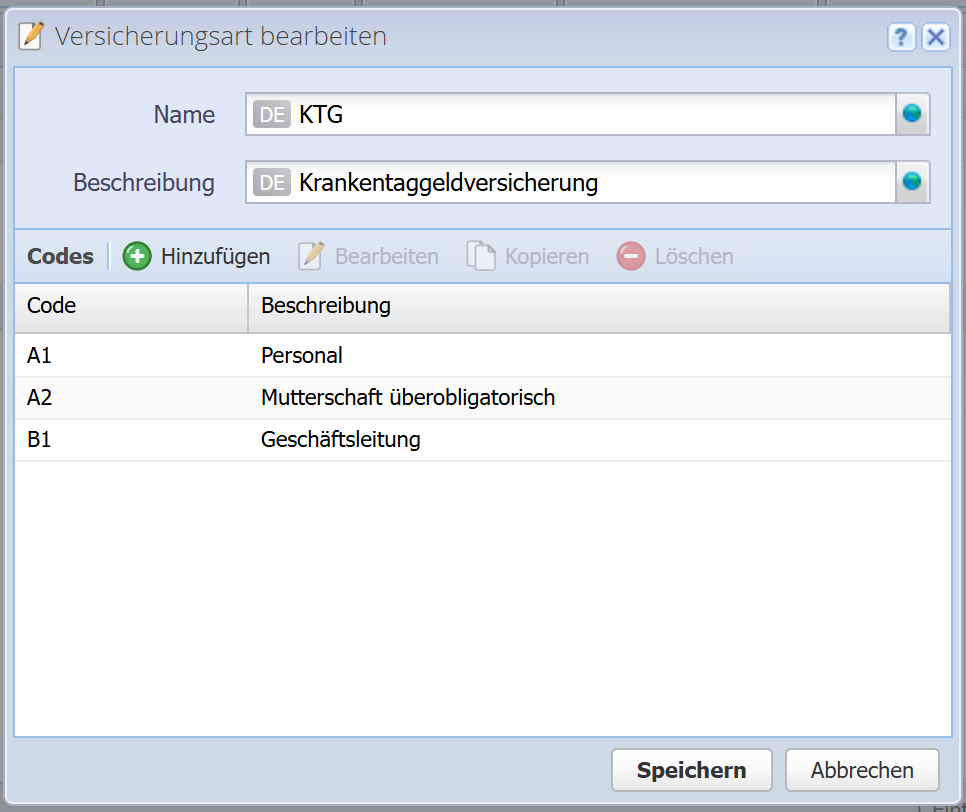Click the Beschreibung column header in the table
This screenshot has height=812, width=966.
coord(600,306)
